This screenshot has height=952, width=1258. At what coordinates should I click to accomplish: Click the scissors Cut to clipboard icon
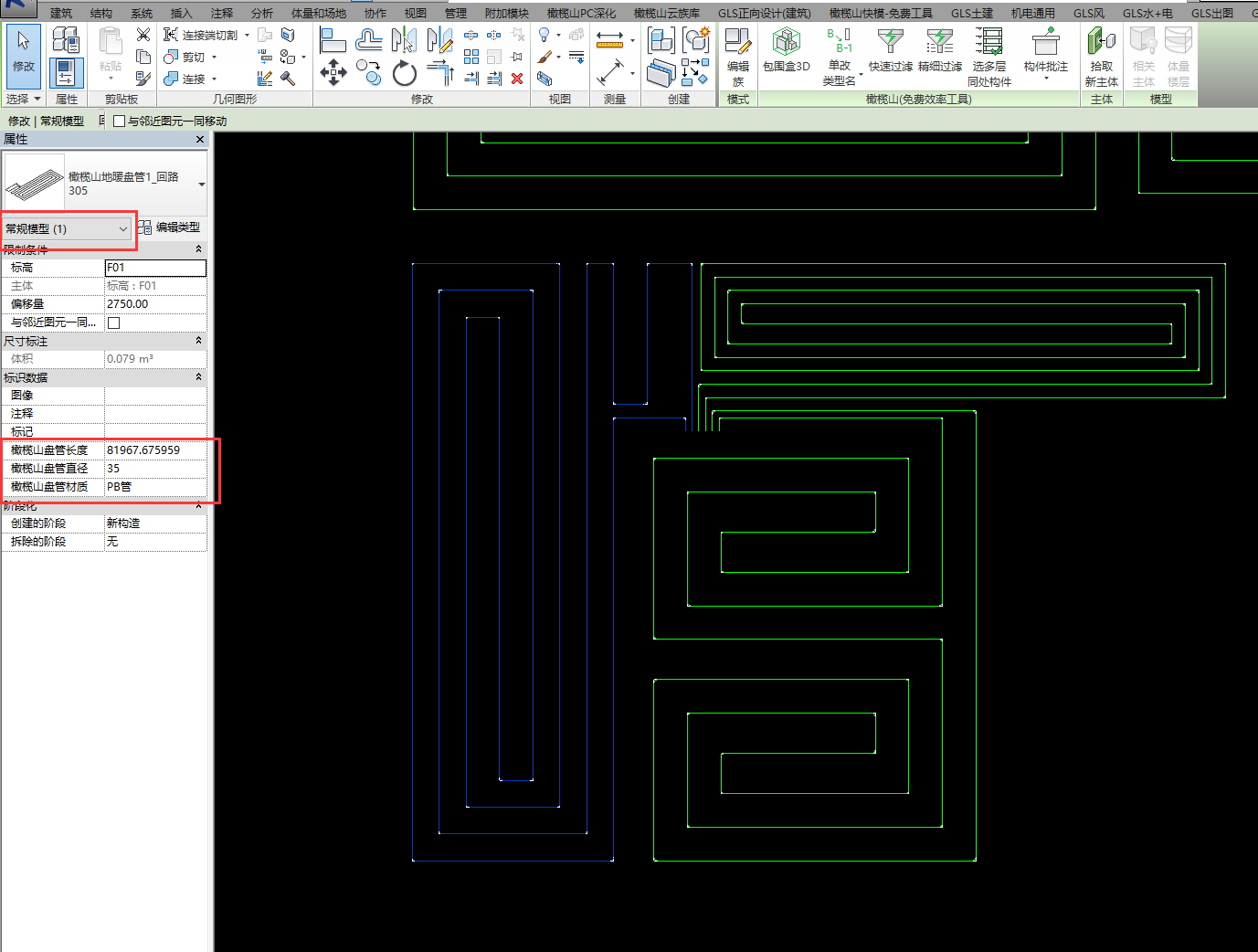coord(143,35)
